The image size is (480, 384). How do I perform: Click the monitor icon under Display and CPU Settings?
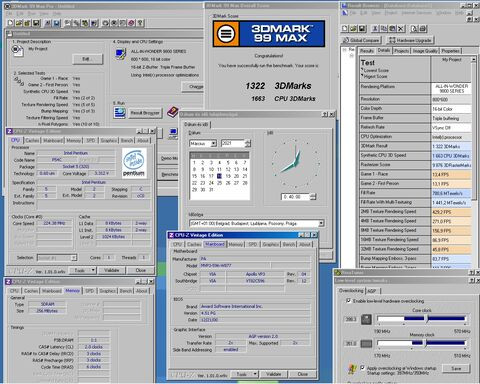click(120, 53)
